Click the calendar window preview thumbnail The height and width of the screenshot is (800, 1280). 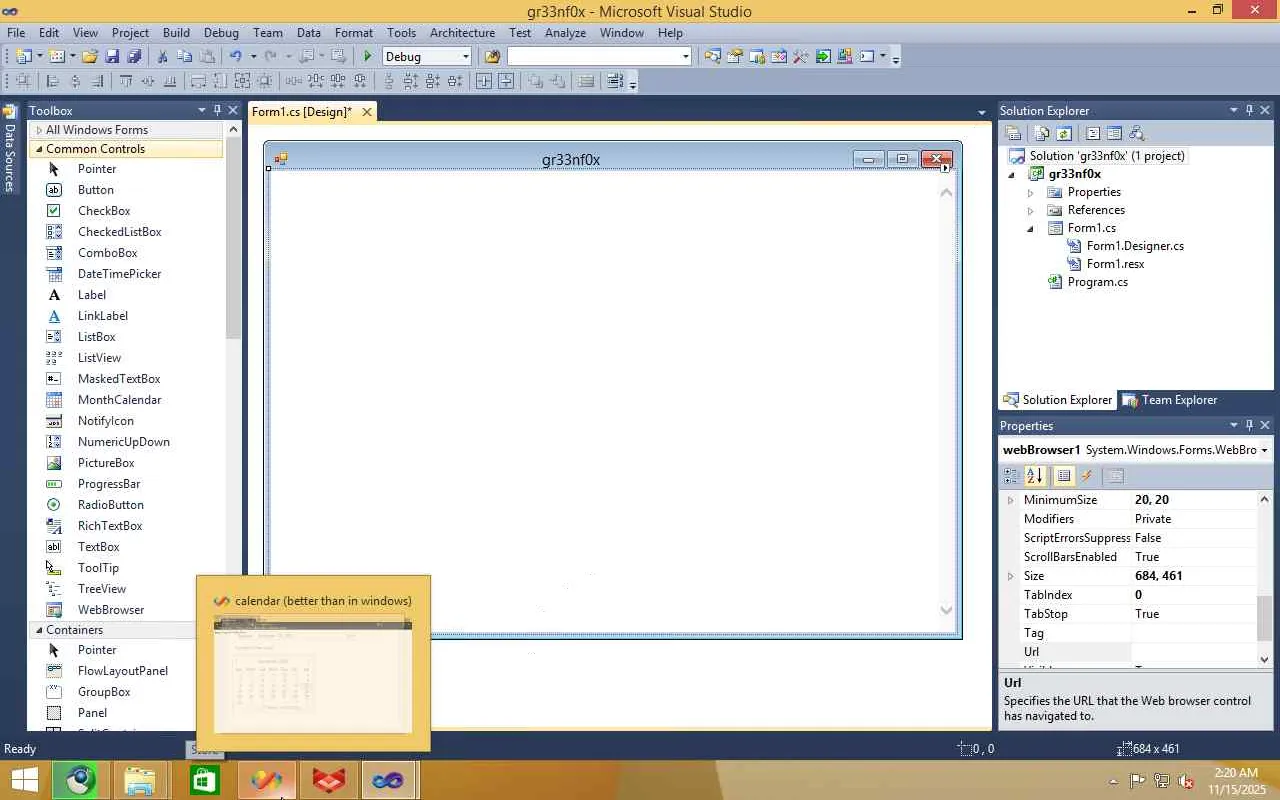tap(313, 675)
